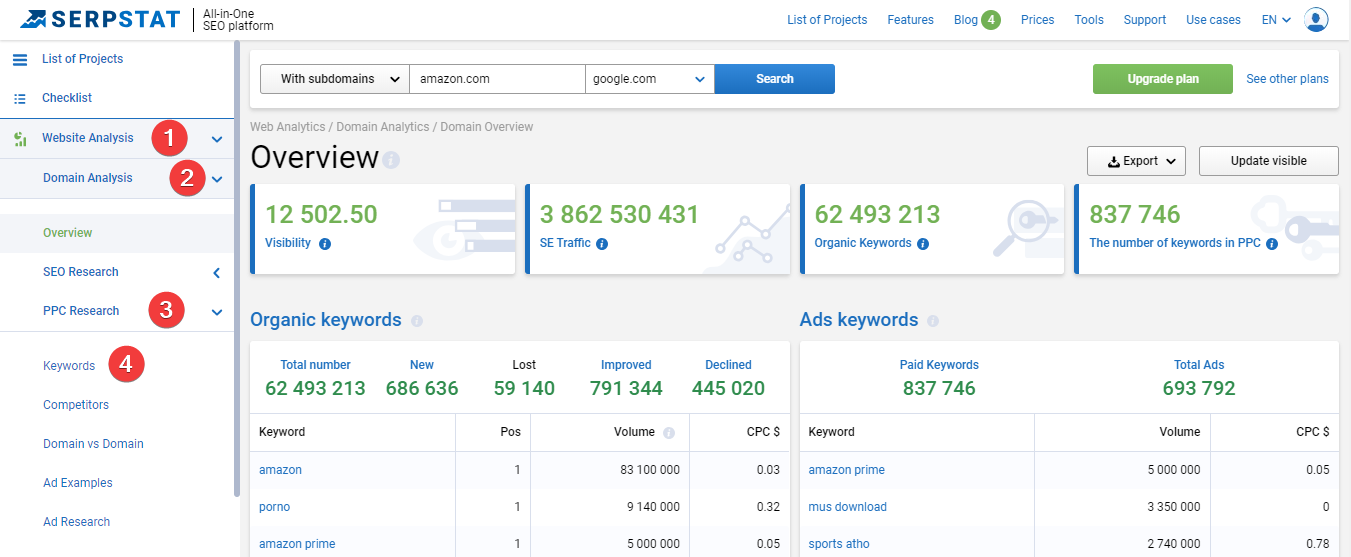Click info icon in Volume column header

[x=669, y=433]
